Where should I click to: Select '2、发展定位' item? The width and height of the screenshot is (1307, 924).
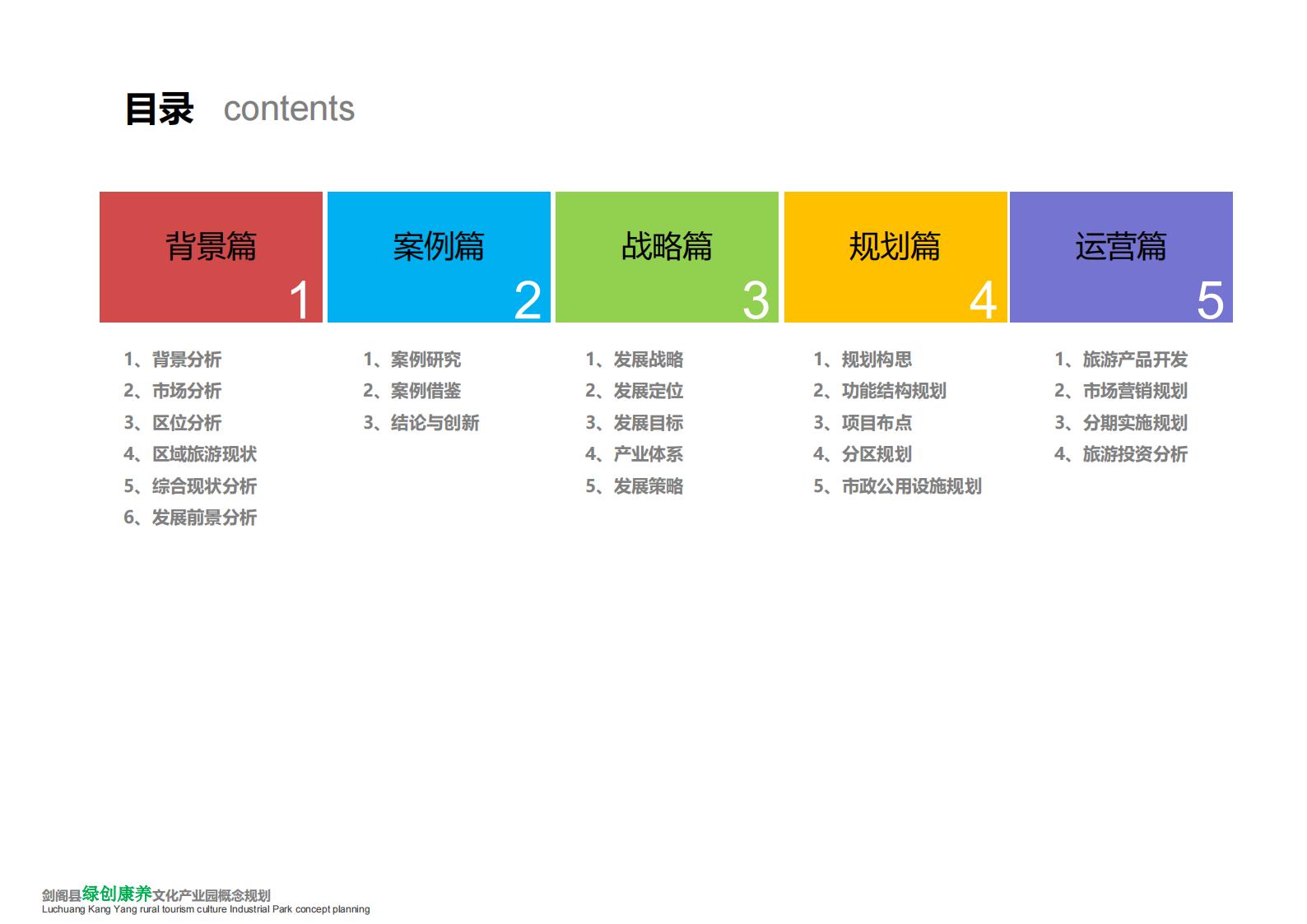[x=635, y=391]
